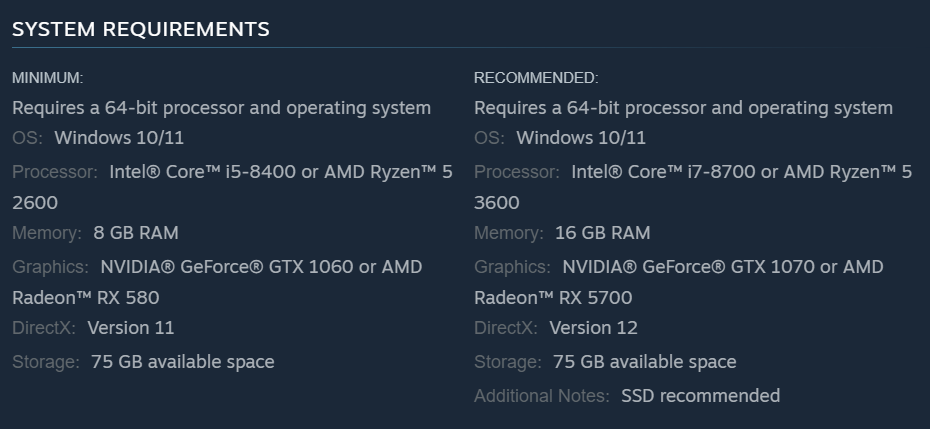The height and width of the screenshot is (429, 930).
Task: Click the Ryzen 5 3600 model number
Action: (x=497, y=202)
